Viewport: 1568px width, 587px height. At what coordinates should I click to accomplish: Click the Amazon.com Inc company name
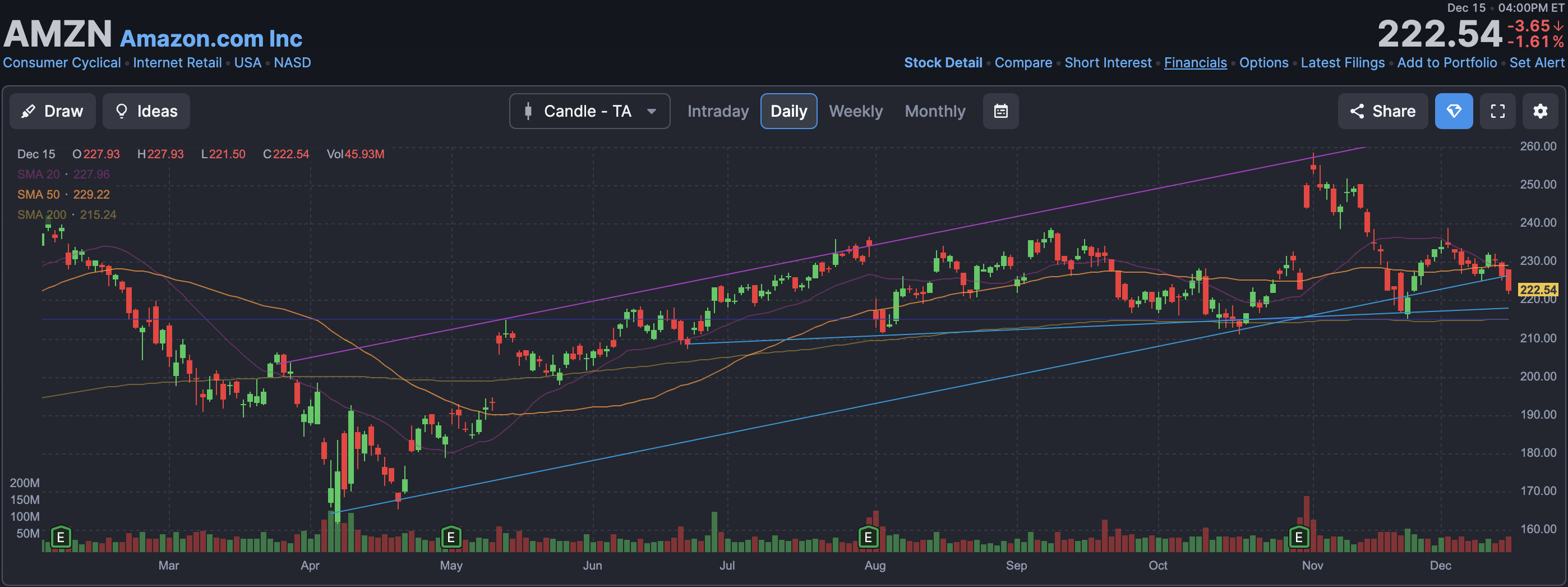[211, 38]
